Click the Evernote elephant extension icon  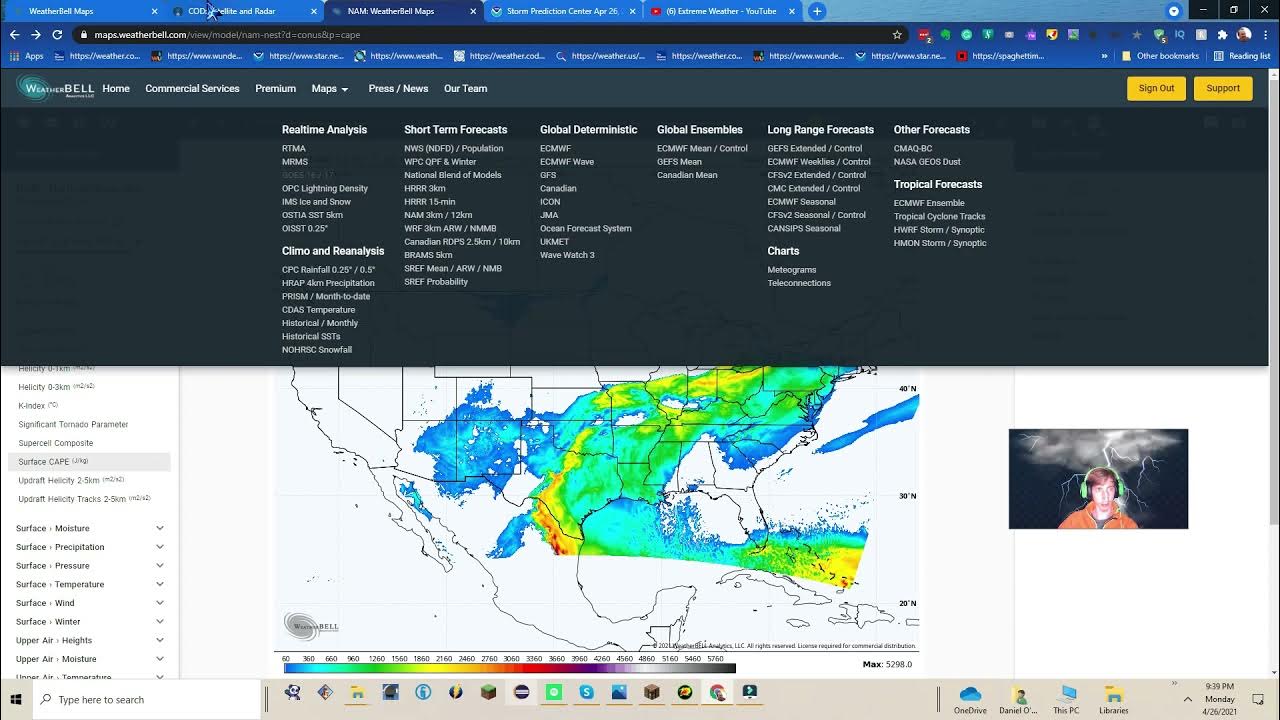pyautogui.click(x=945, y=34)
